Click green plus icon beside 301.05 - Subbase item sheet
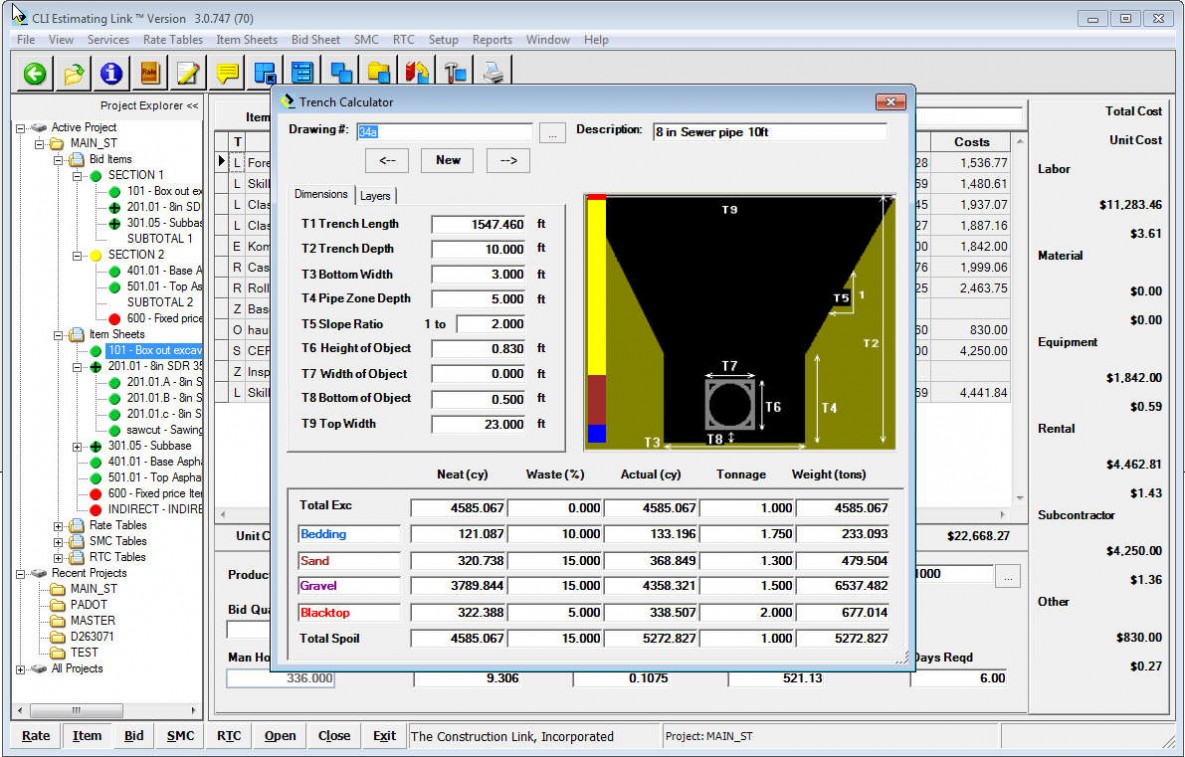This screenshot has height=757, width=1185. click(x=96, y=446)
